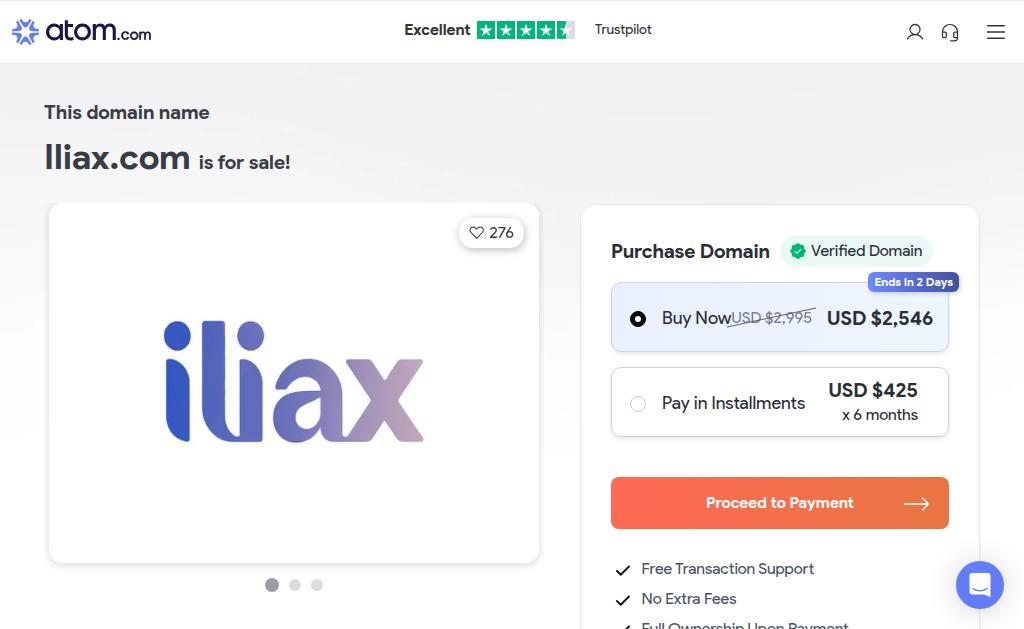
Task: Click the No Extra Fees text
Action: [689, 599]
